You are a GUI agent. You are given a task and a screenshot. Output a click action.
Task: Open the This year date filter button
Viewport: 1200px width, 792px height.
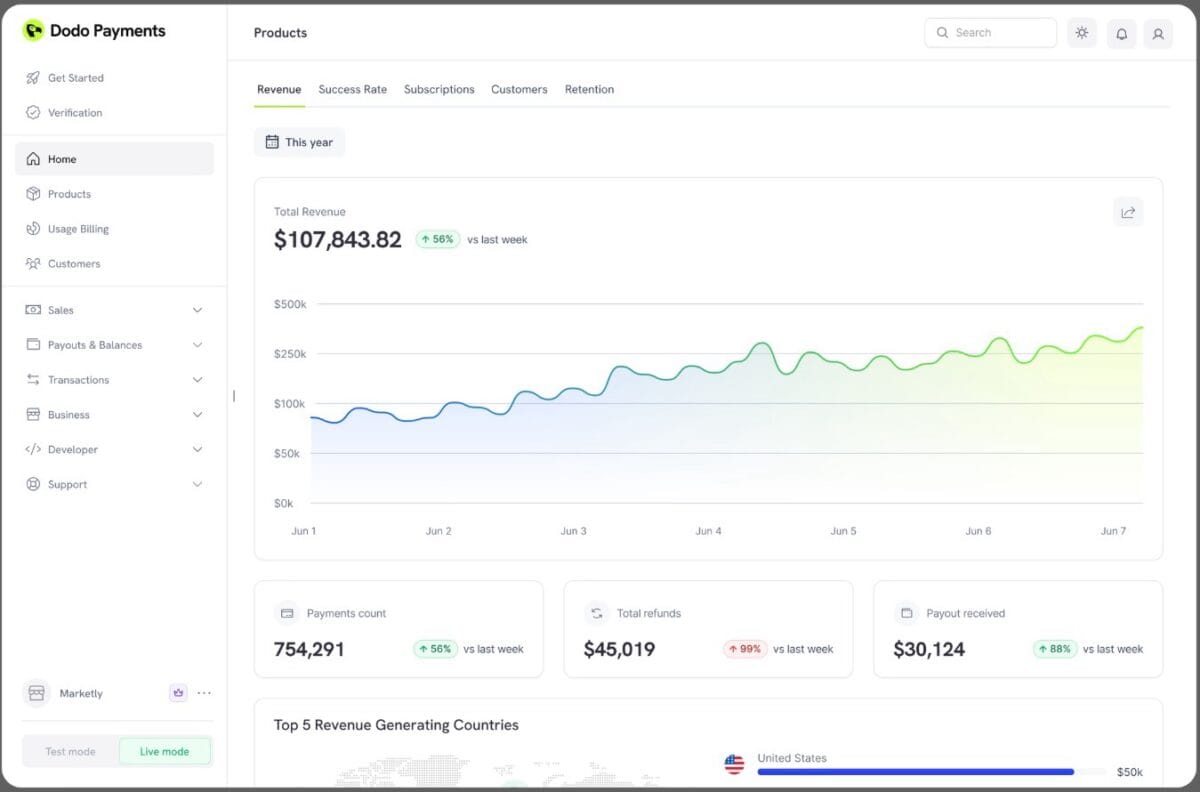point(299,142)
